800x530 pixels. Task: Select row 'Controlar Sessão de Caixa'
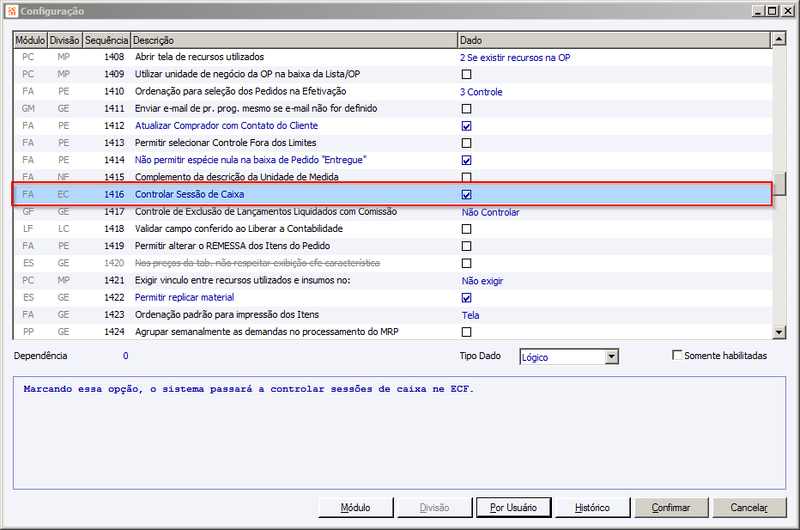click(x=392, y=194)
